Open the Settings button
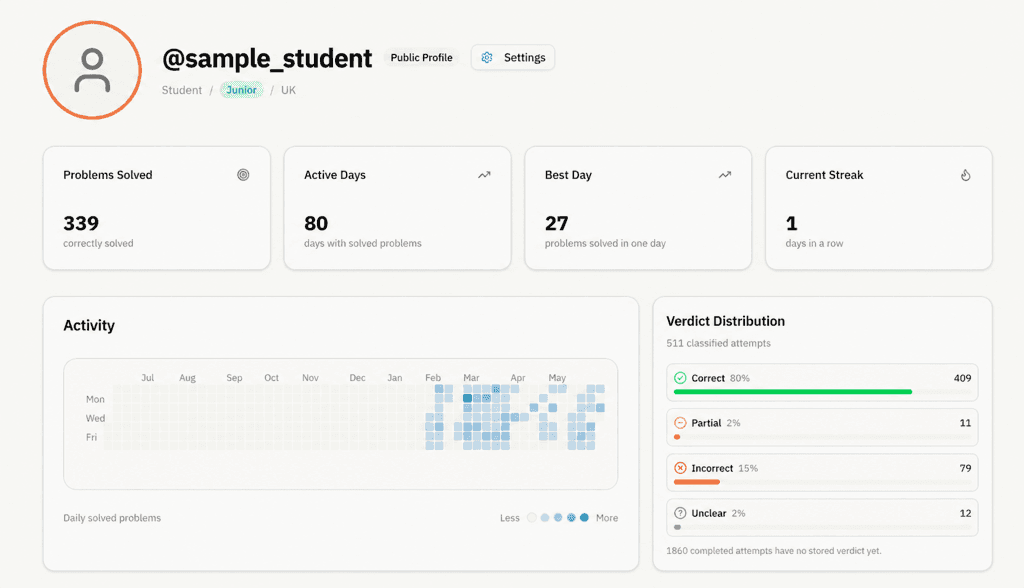1024x588 pixels. pyautogui.click(x=513, y=57)
